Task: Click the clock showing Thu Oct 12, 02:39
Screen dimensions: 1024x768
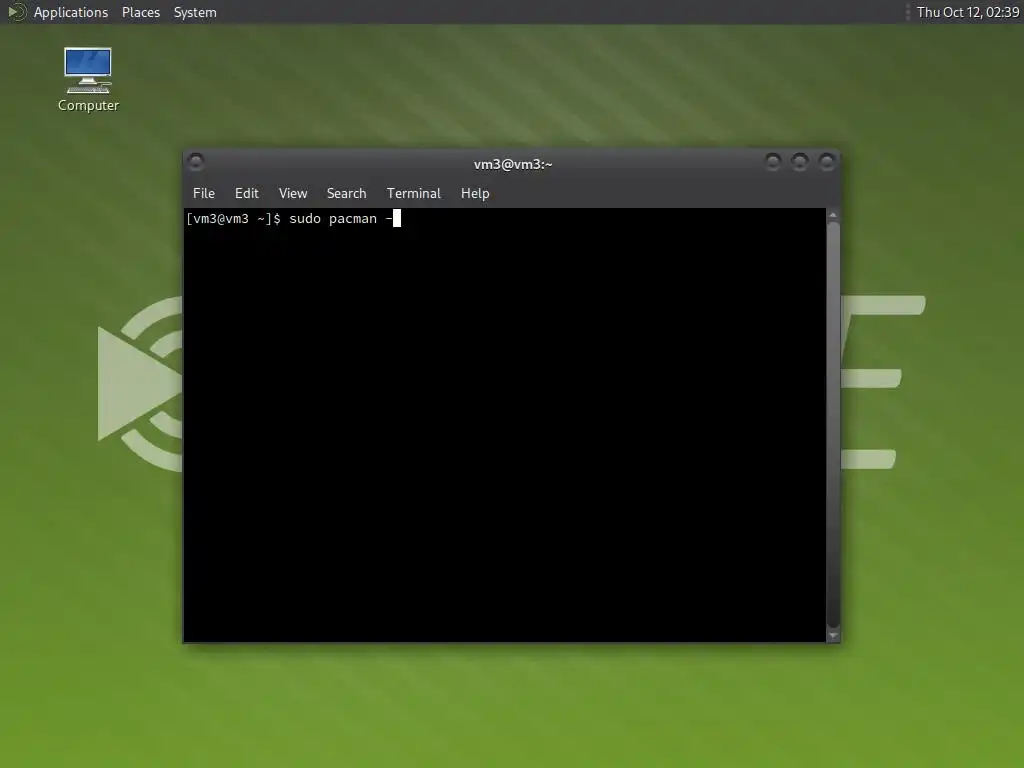Action: tap(967, 12)
